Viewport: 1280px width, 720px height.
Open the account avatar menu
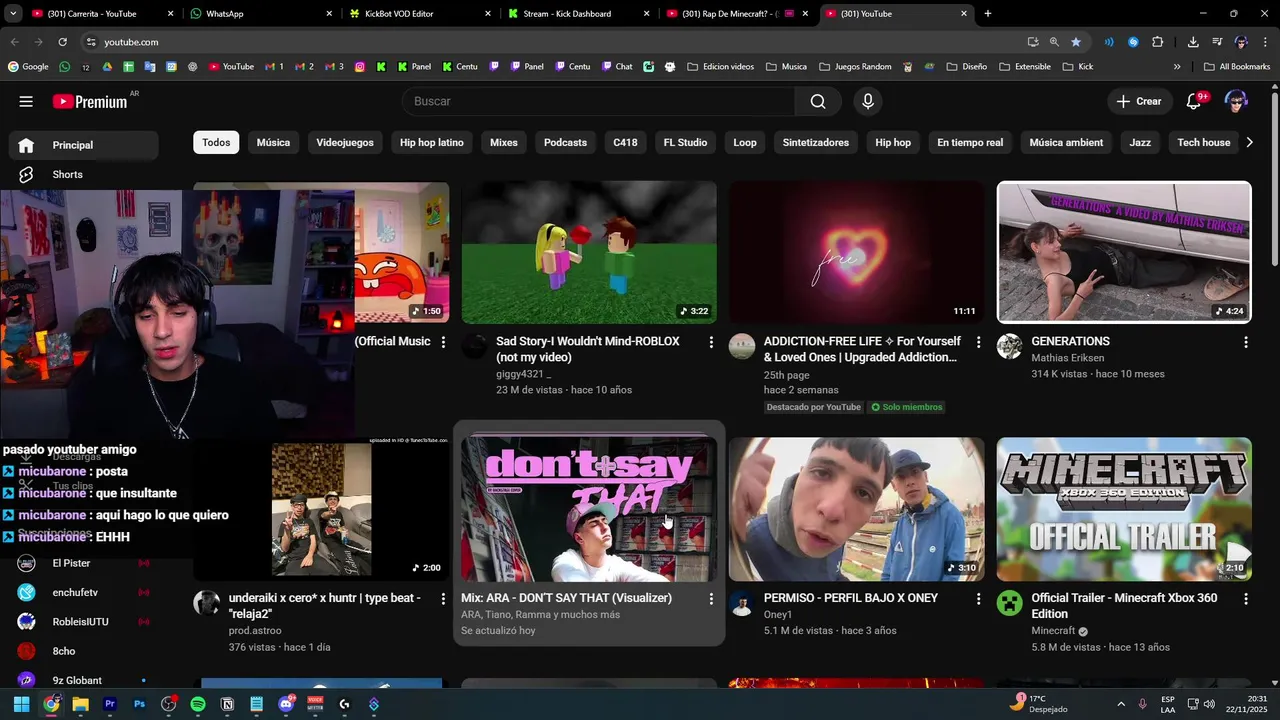[1236, 101]
